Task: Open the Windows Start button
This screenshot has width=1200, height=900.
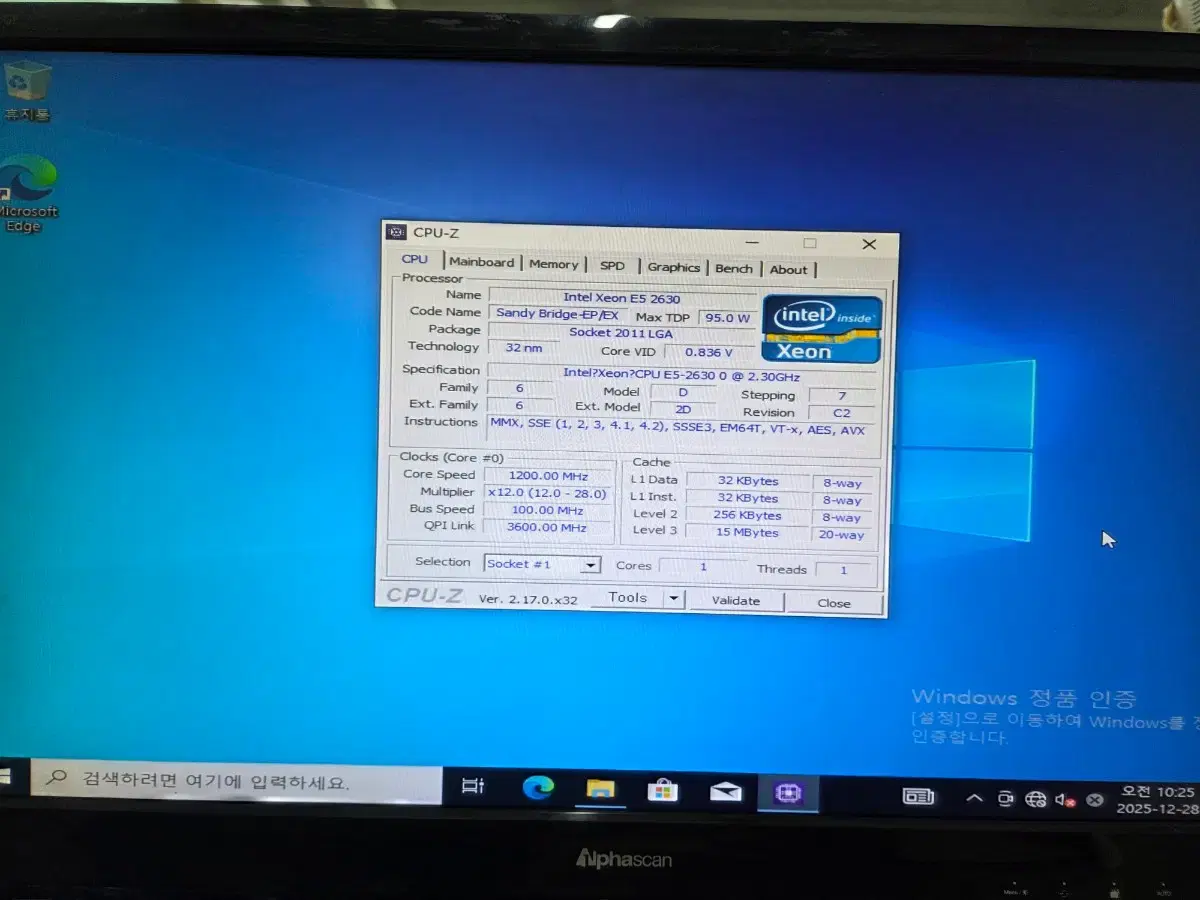Action: pyautogui.click(x=6, y=776)
